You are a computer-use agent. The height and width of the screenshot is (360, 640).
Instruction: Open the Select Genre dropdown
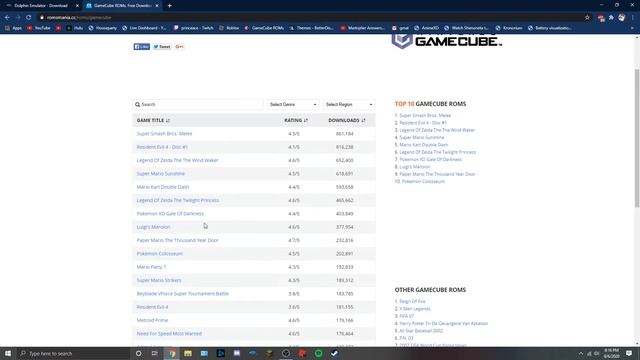pos(293,104)
